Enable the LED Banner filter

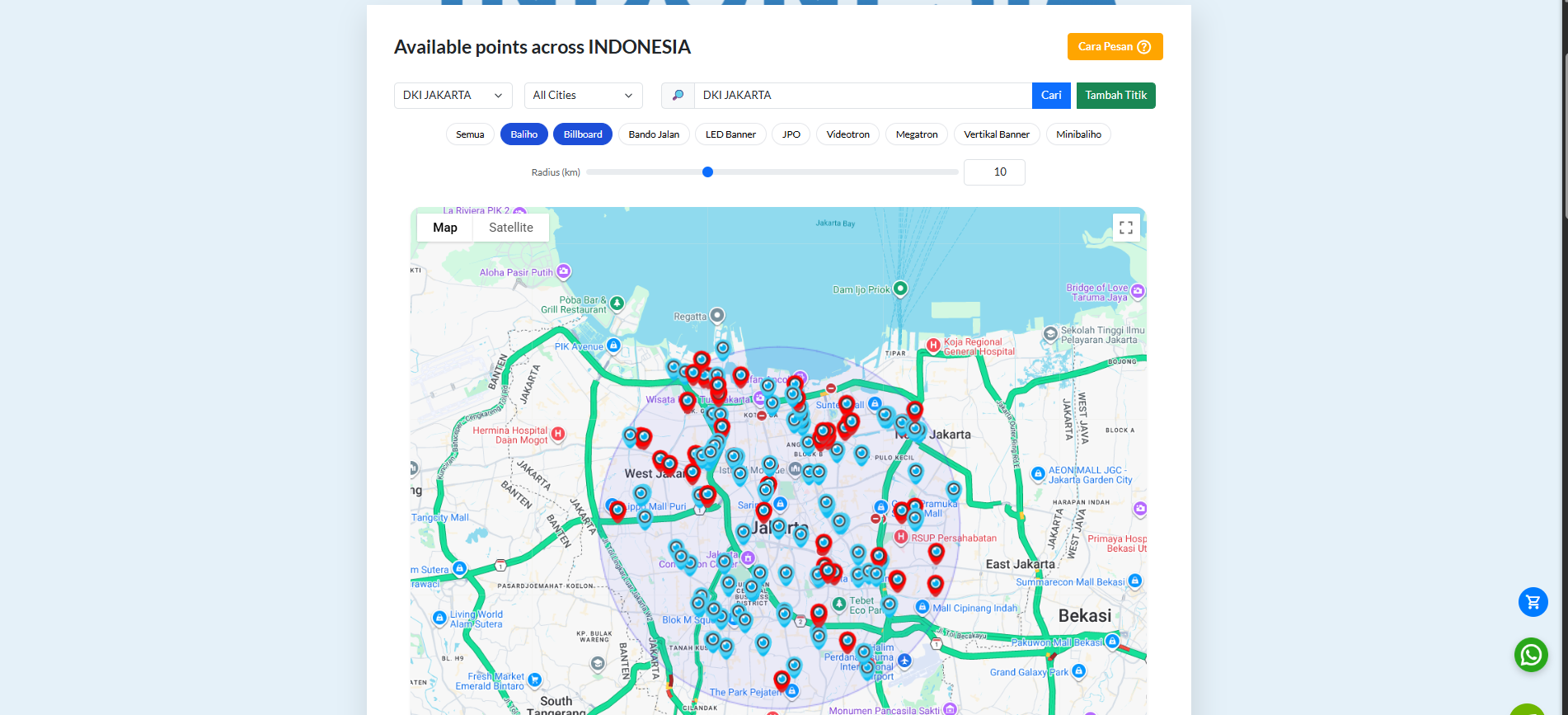[730, 134]
